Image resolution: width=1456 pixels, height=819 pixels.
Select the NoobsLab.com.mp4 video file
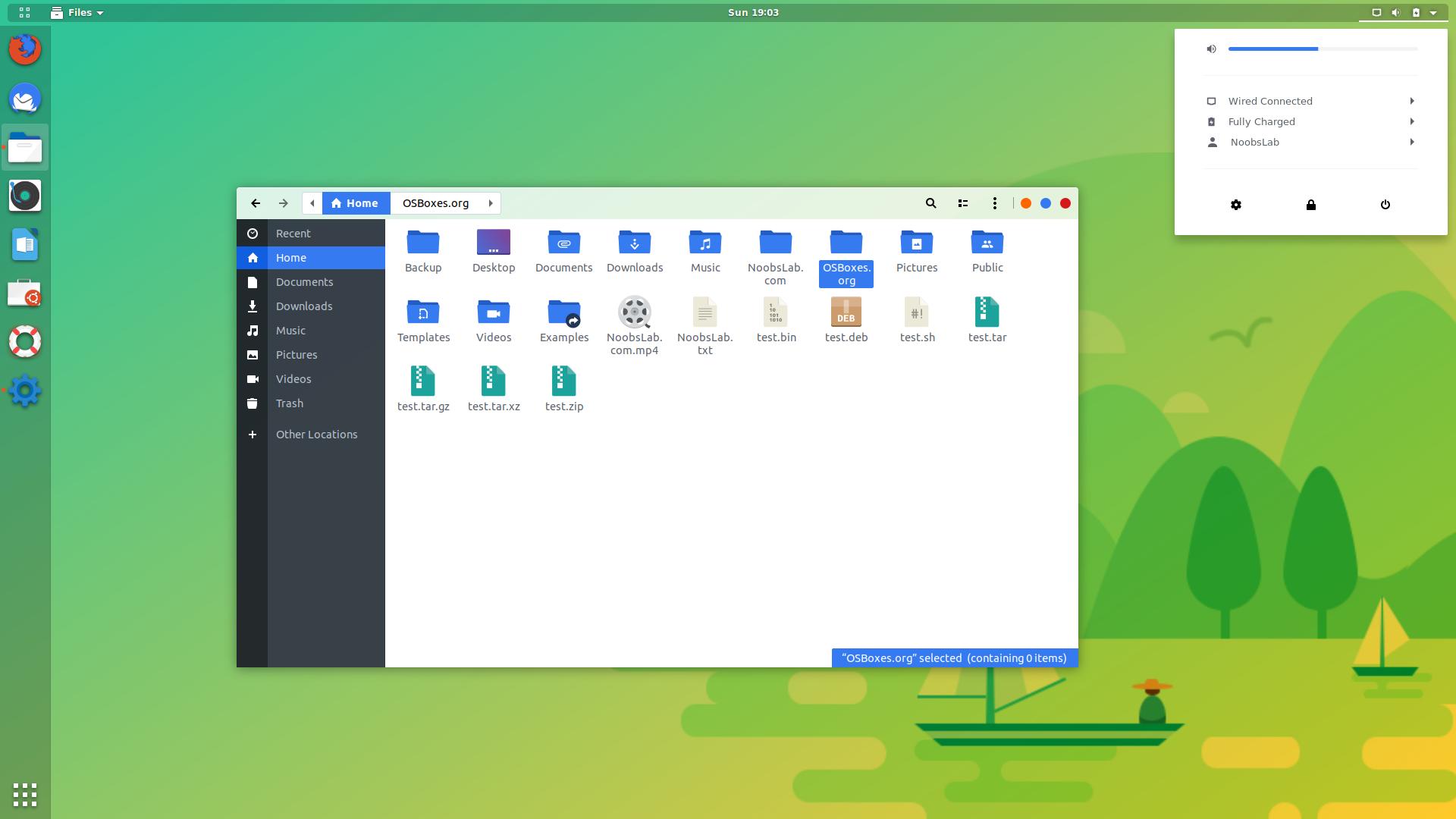(635, 312)
